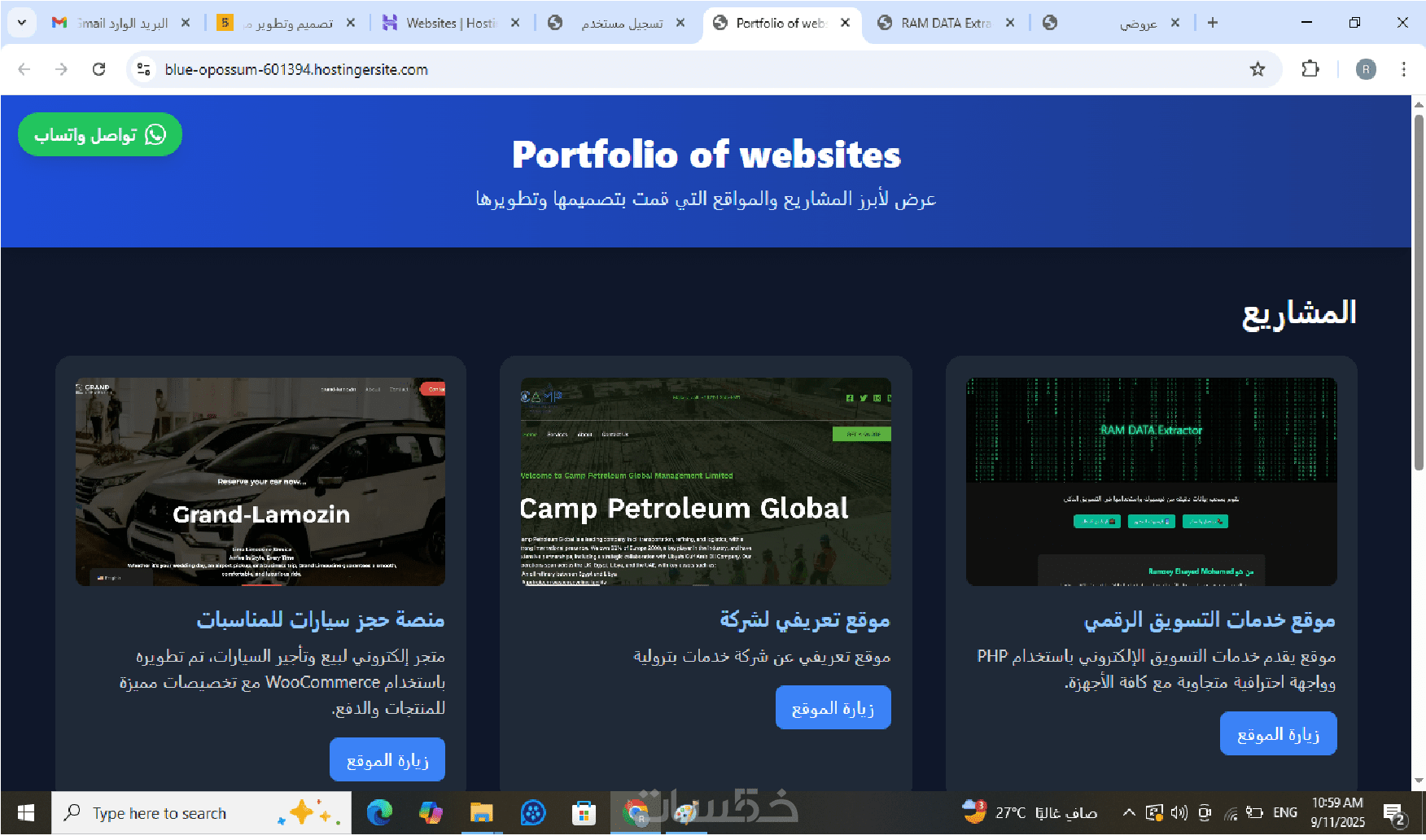
Task: Open the browser extensions puzzle icon
Action: click(x=1310, y=69)
